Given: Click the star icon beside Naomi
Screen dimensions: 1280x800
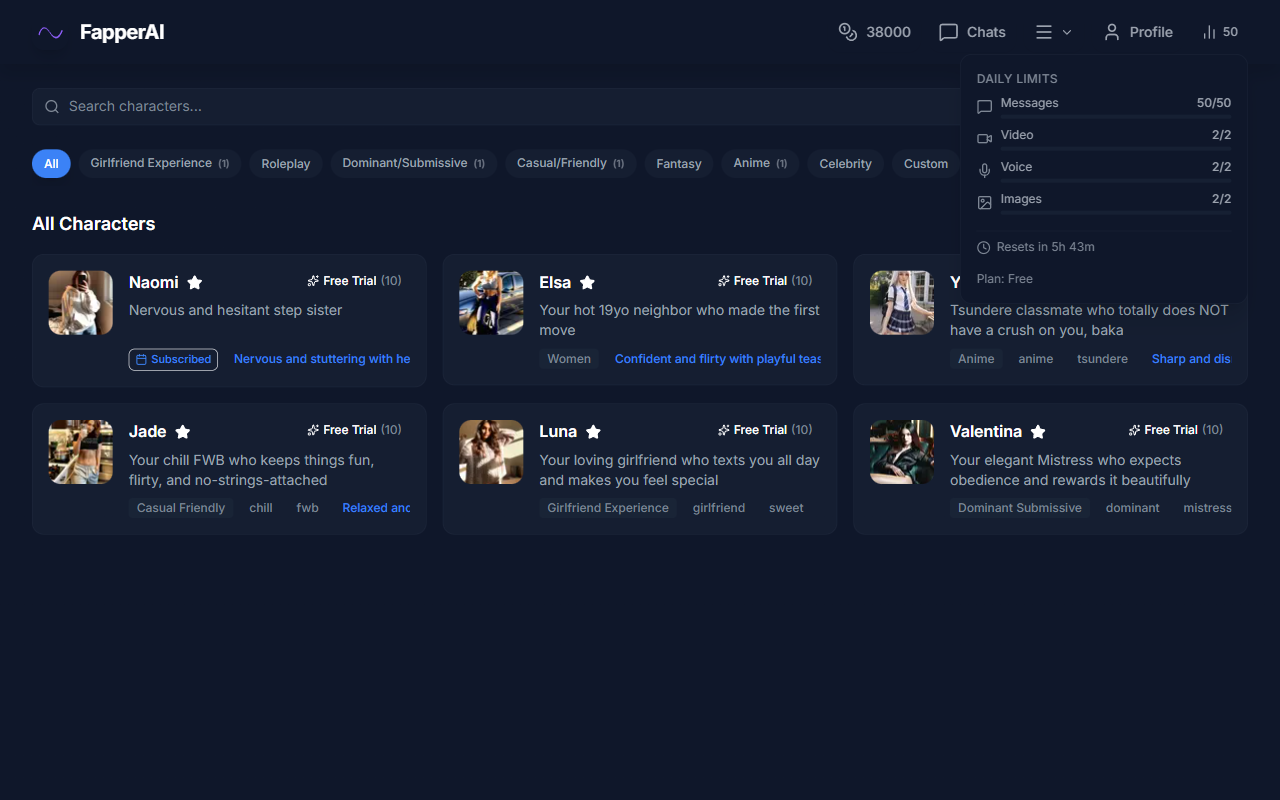Looking at the screenshot, I should 195,283.
